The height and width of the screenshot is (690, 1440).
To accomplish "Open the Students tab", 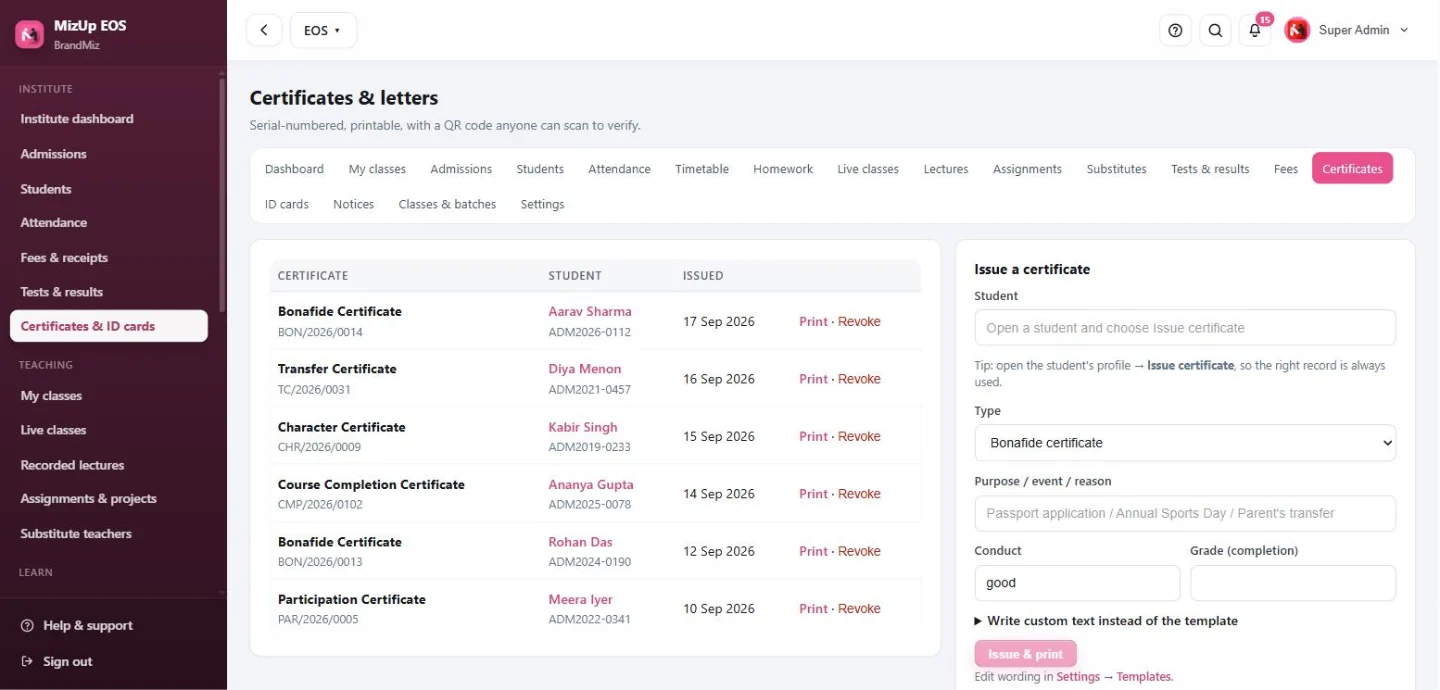I will 540,169.
